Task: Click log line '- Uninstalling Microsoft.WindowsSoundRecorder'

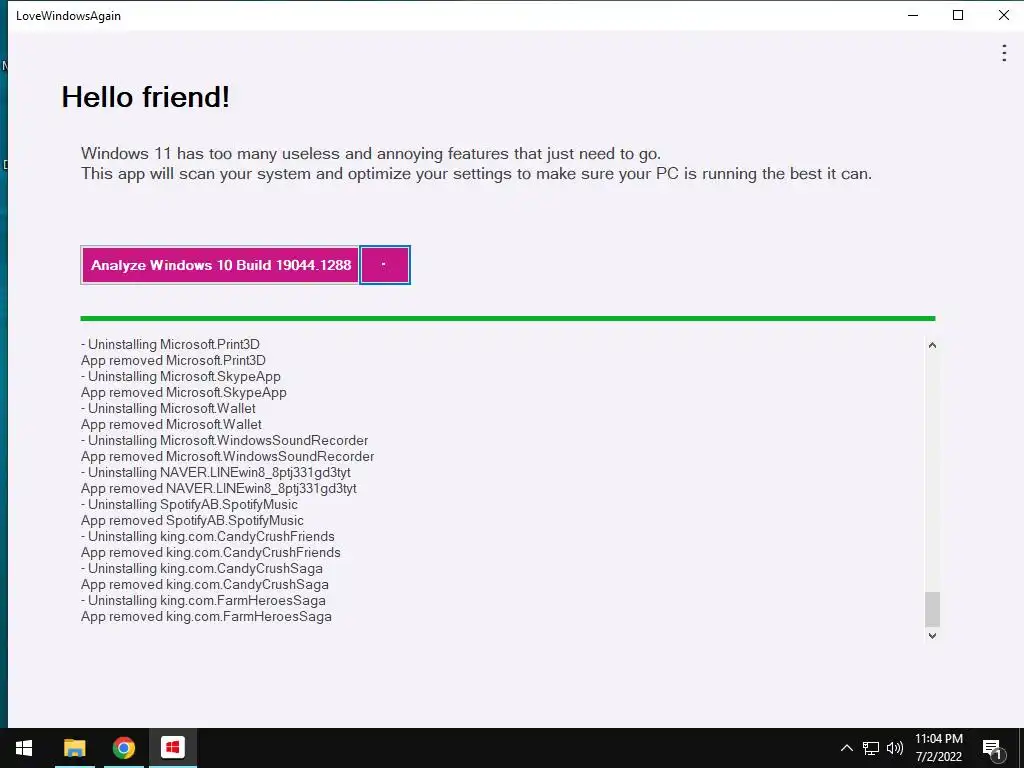Action: (225, 440)
